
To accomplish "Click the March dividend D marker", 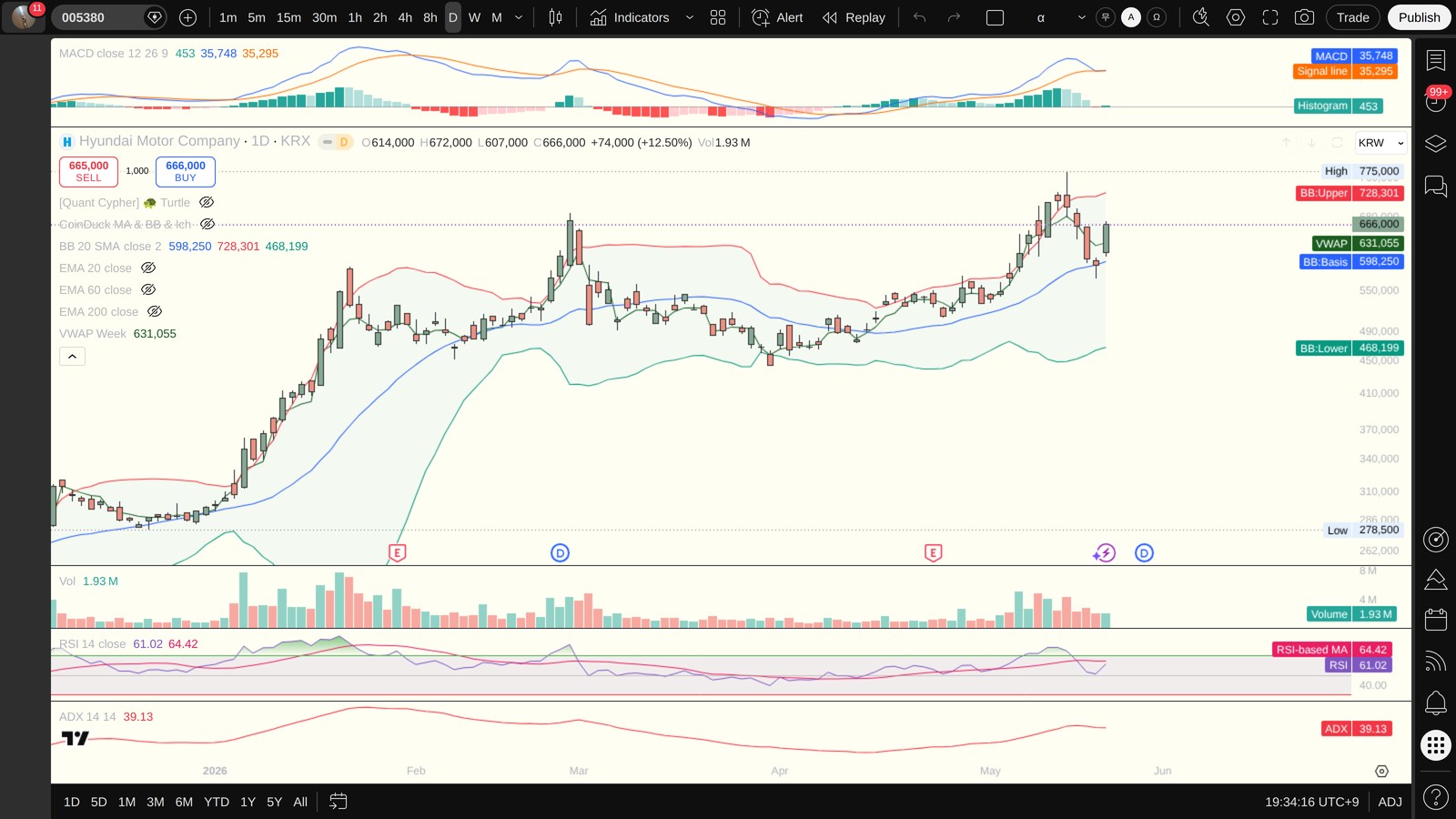I will tap(560, 552).
